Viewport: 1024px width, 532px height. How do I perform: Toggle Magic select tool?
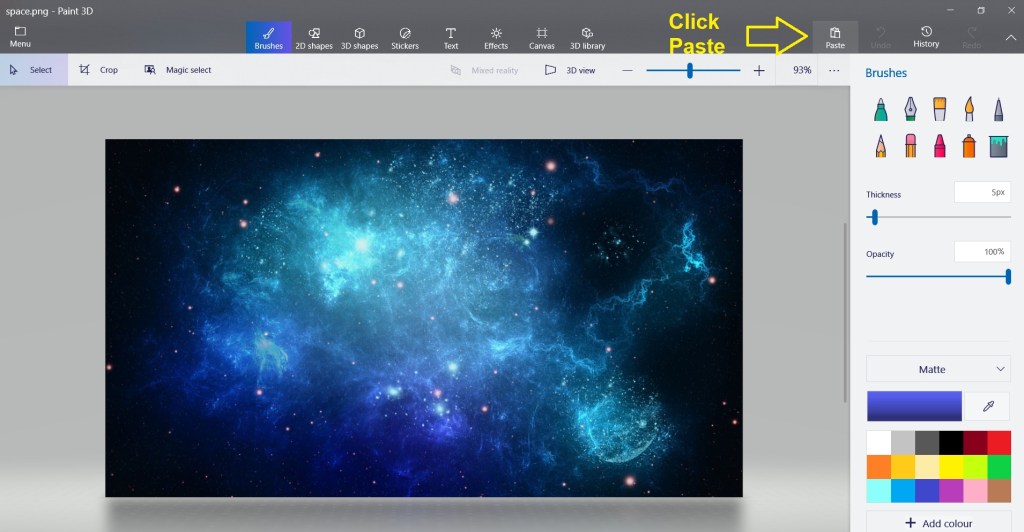[x=178, y=70]
